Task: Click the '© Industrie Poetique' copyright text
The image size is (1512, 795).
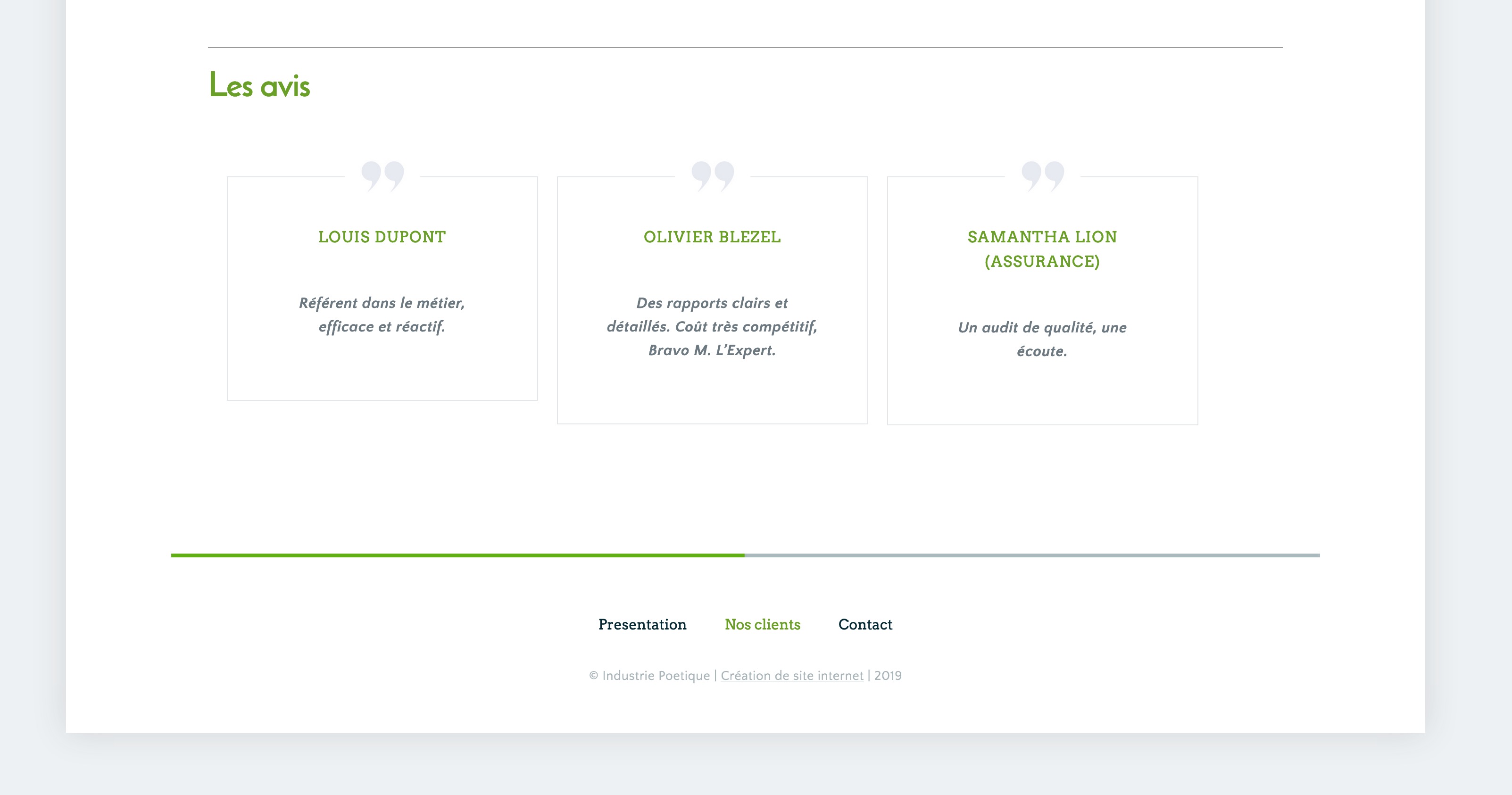Action: (649, 675)
